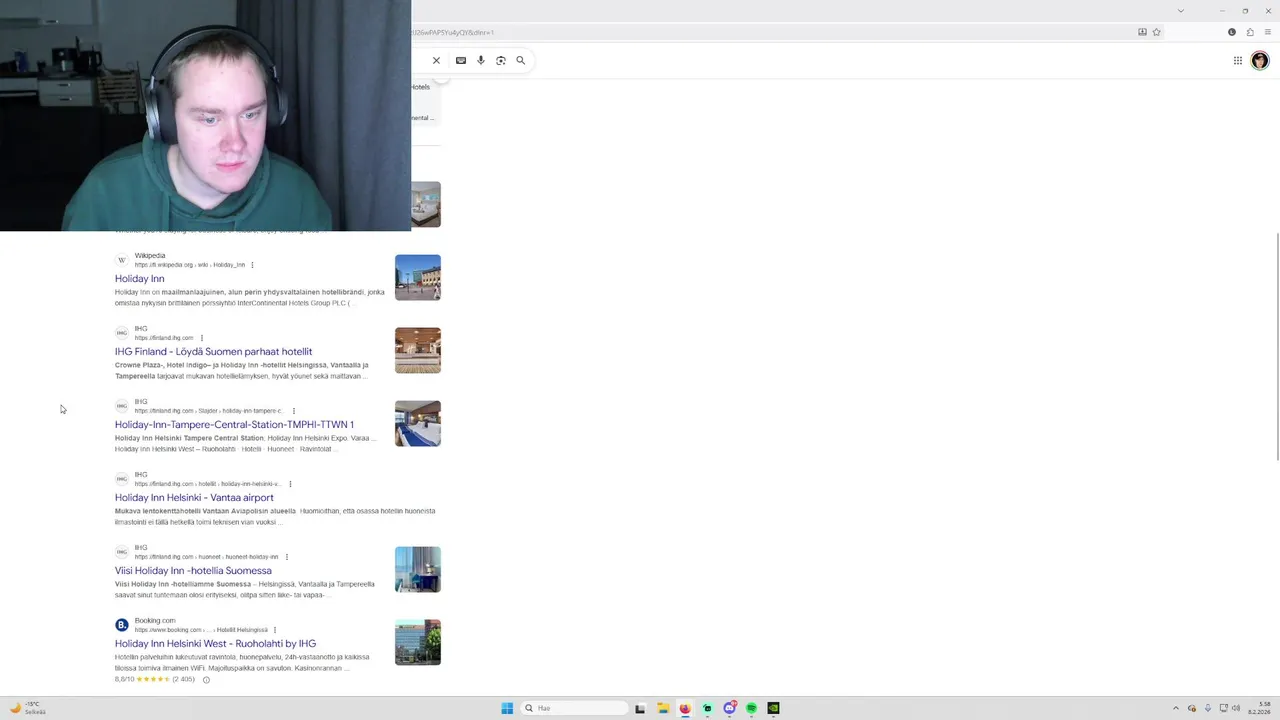Open Google Lens image search
Viewport: 1280px width, 720px height.
[x=501, y=60]
